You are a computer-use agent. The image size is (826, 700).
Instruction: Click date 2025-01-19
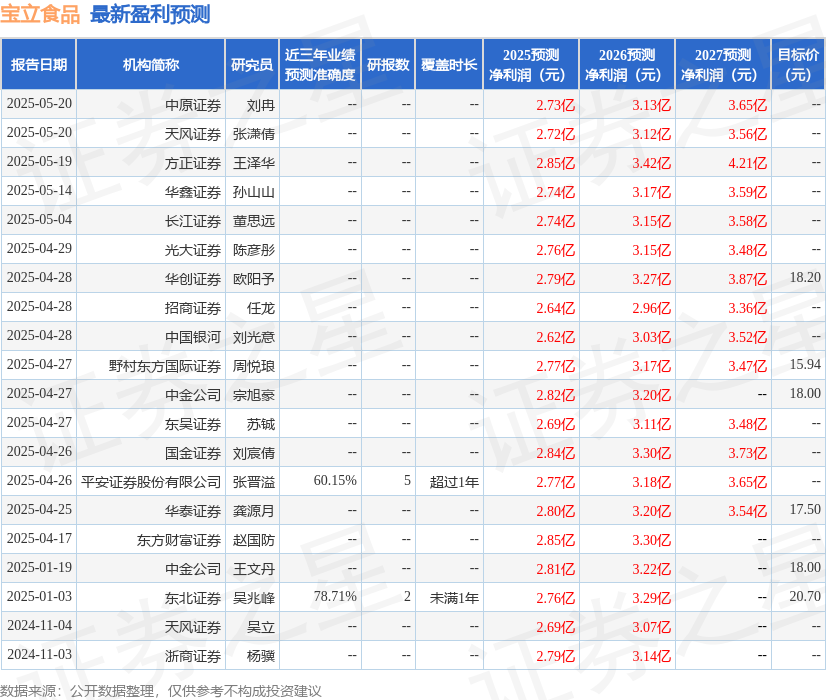(40, 567)
